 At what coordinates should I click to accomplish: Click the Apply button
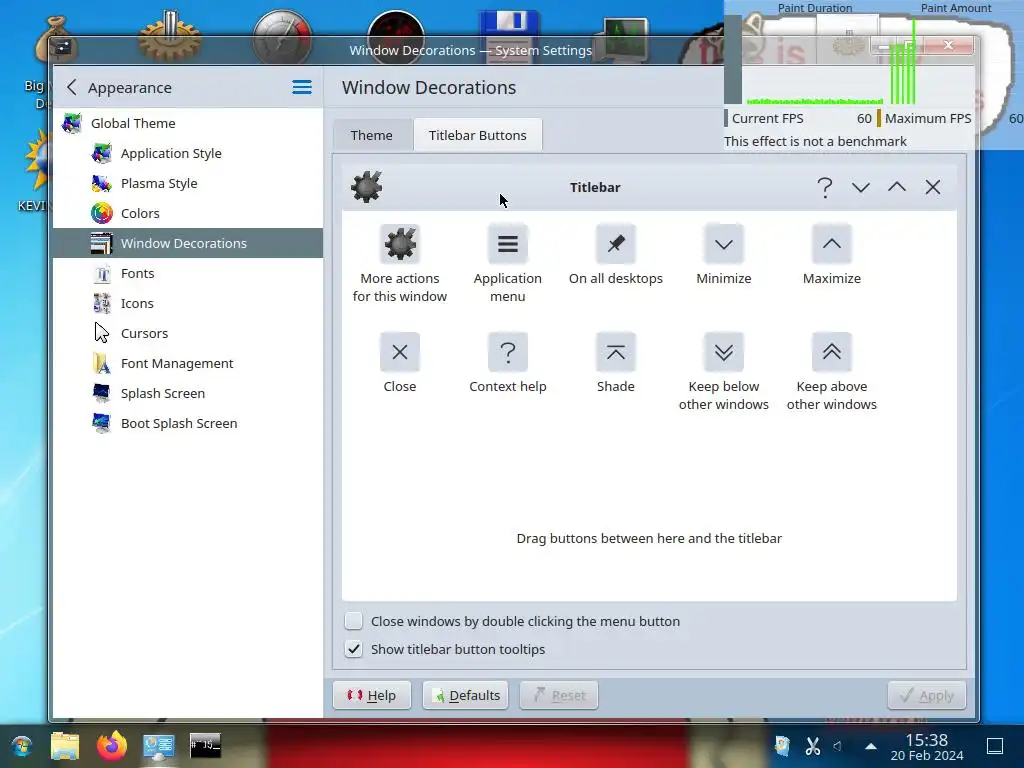click(x=926, y=696)
